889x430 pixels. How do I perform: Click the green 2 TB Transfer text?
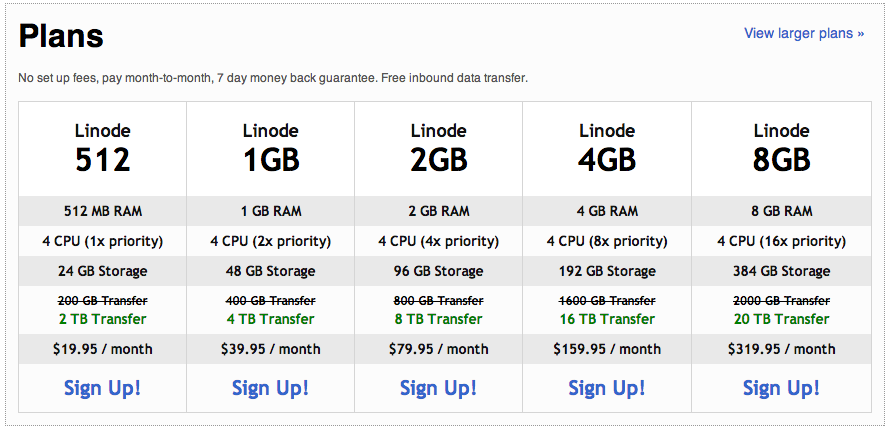pyautogui.click(x=102, y=319)
